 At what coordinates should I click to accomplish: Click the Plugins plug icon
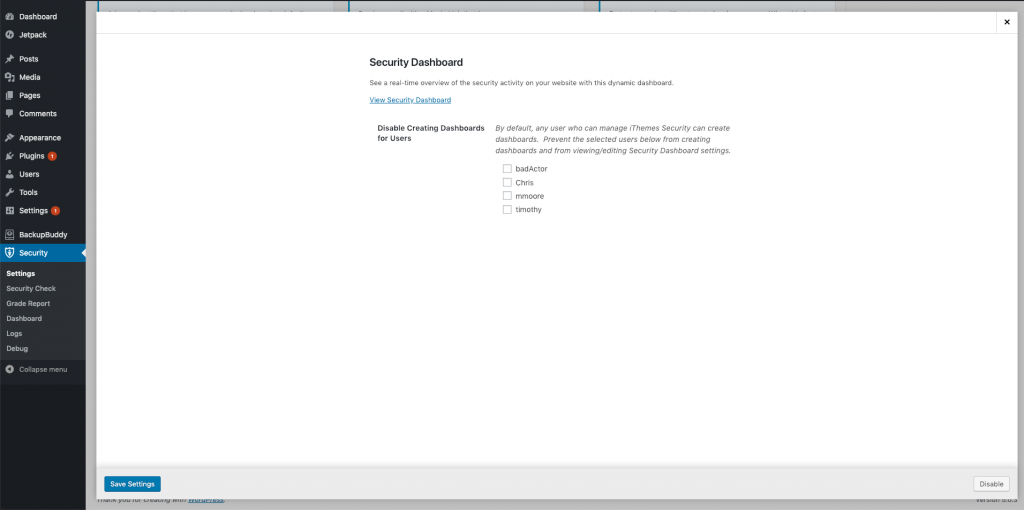(x=9, y=156)
